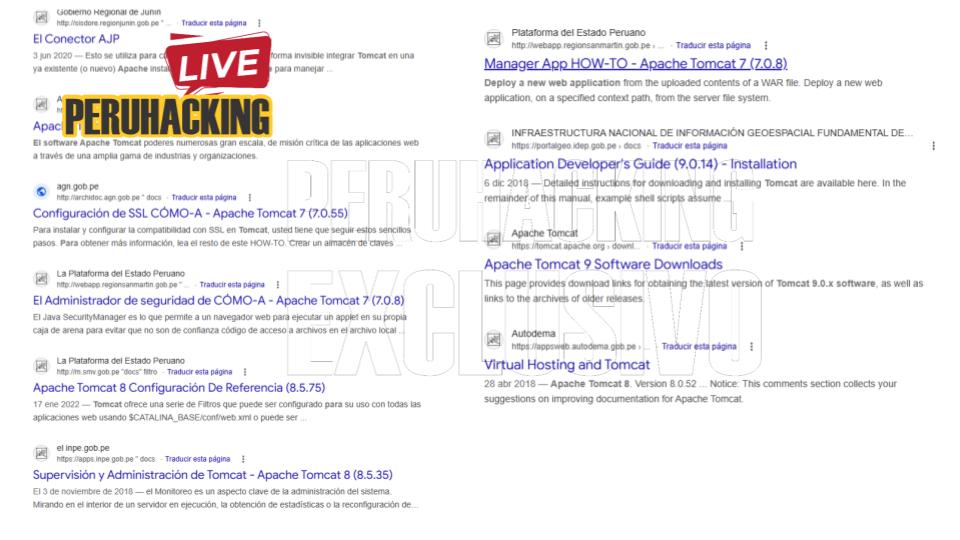The height and width of the screenshot is (540, 960).
Task: Open Manager App HOW-TO Apache Tomcat 7 link
Action: click(636, 64)
